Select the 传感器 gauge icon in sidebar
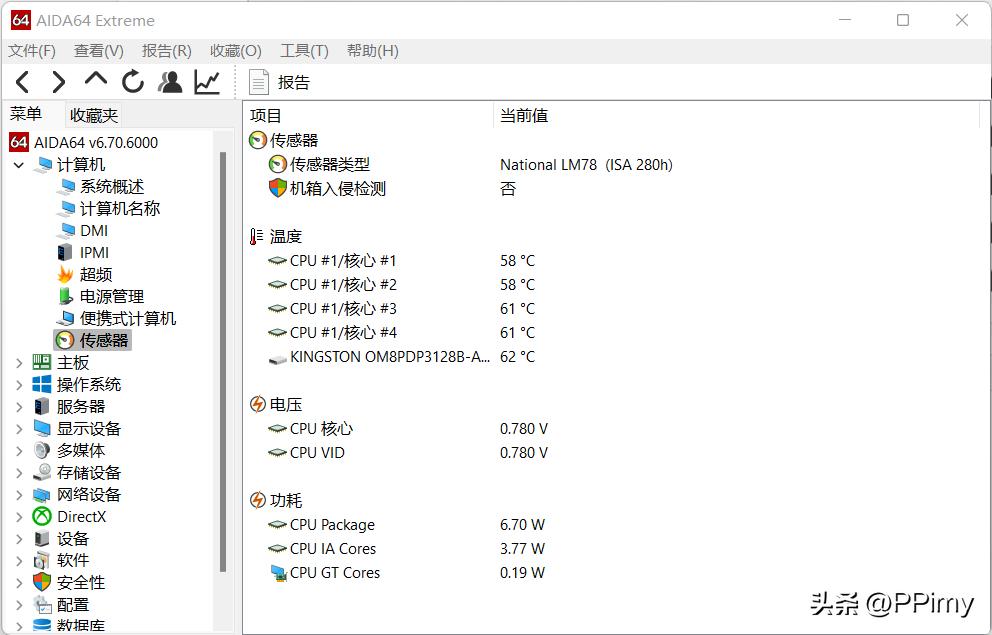Image resolution: width=992 pixels, height=635 pixels. click(66, 340)
